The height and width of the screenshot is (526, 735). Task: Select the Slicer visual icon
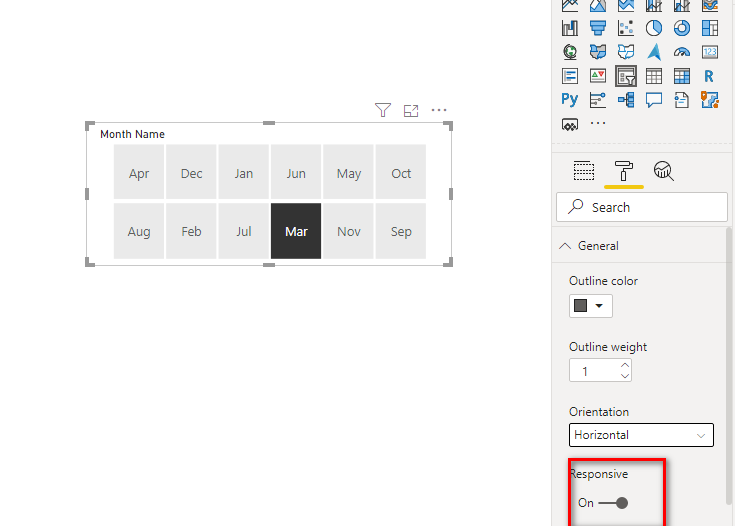626,76
